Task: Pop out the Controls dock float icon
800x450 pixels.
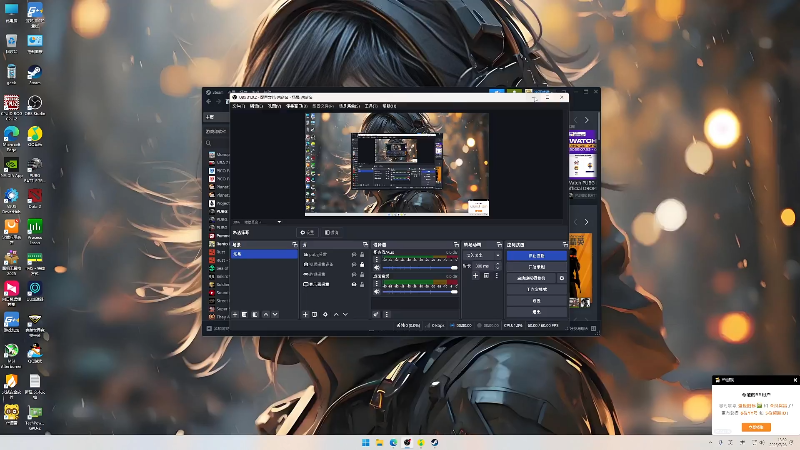Action: coord(564,245)
